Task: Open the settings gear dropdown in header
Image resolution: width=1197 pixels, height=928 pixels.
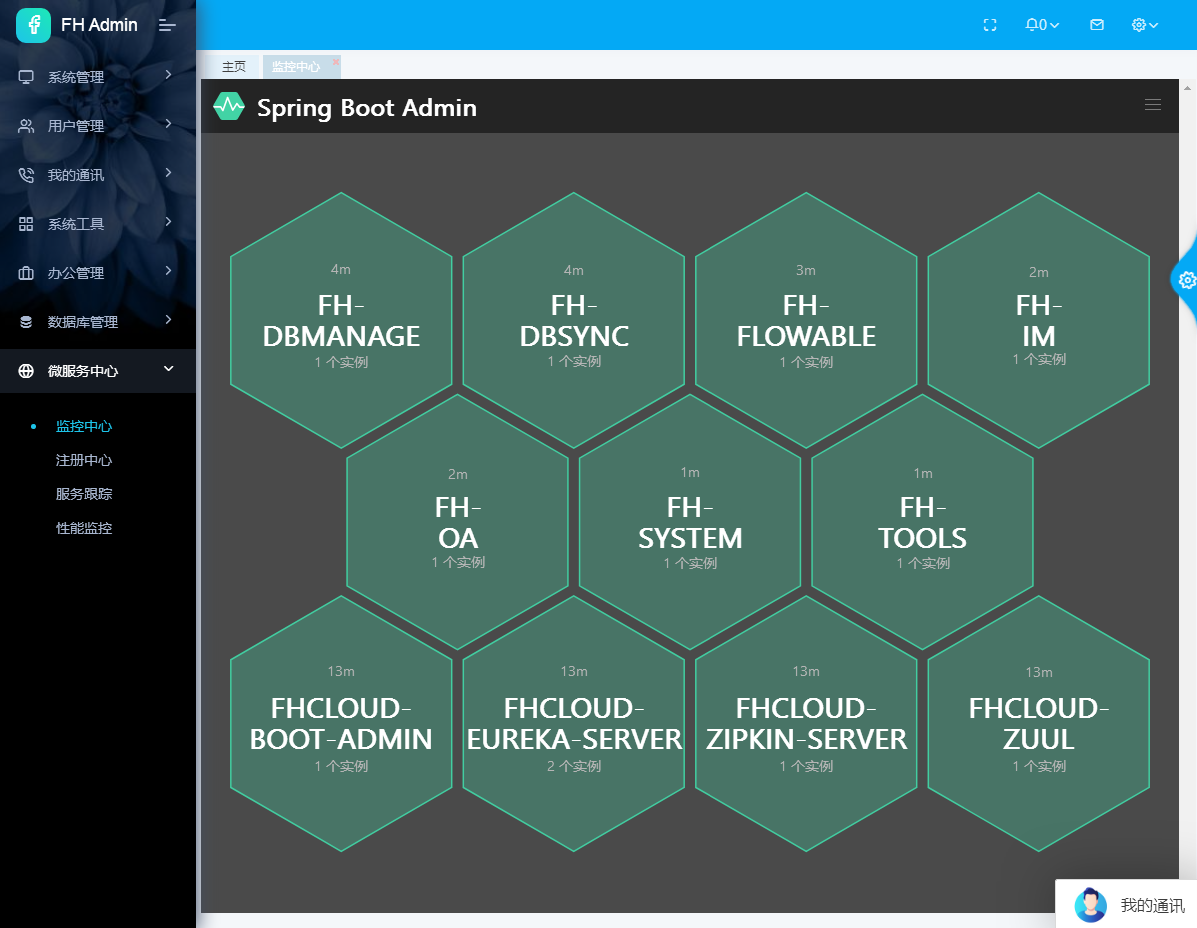Action: click(x=1145, y=25)
